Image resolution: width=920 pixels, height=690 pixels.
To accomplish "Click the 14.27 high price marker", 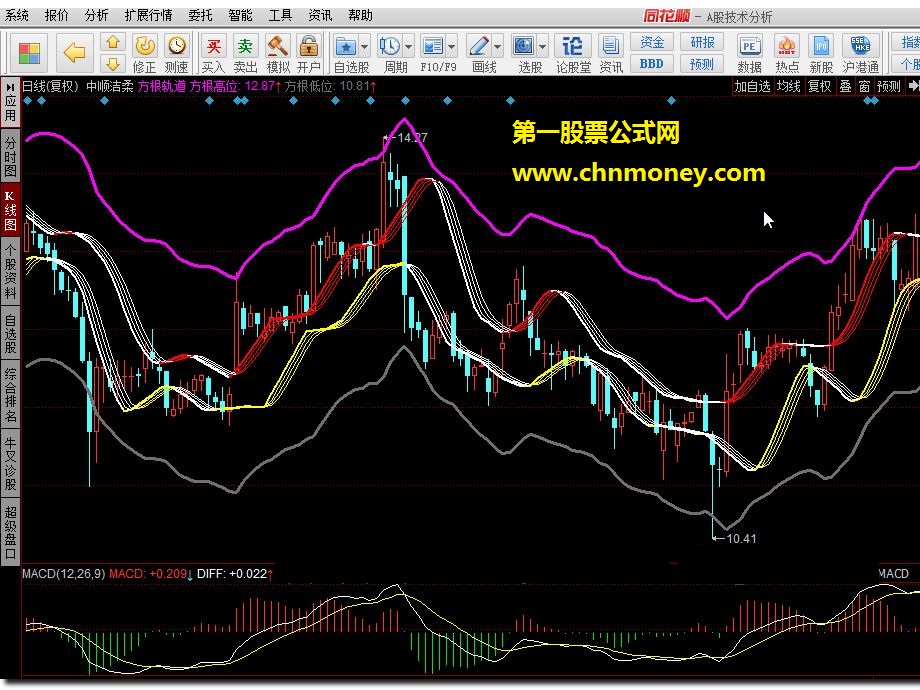I will point(406,137).
